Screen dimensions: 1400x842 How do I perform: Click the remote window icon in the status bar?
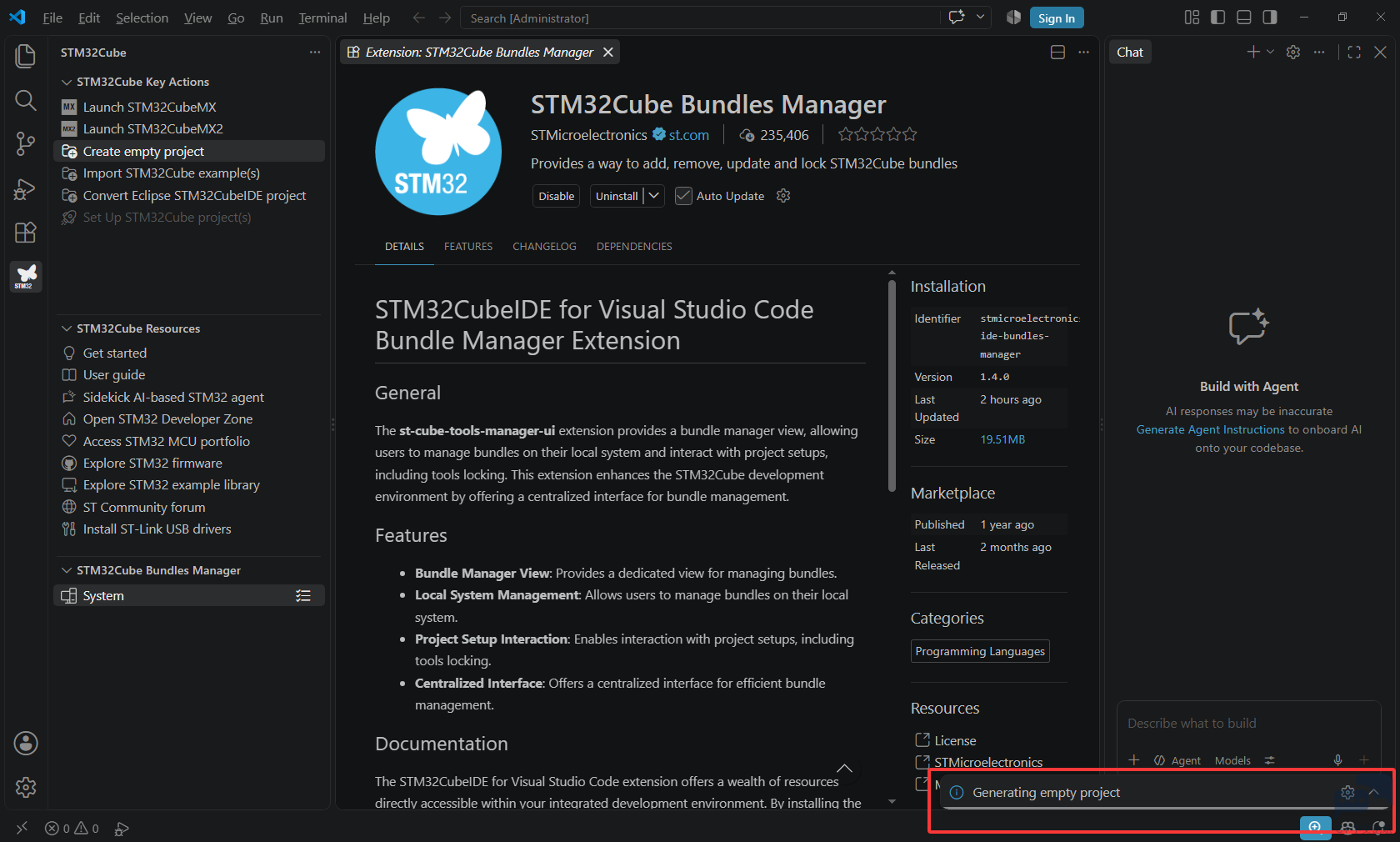22,828
